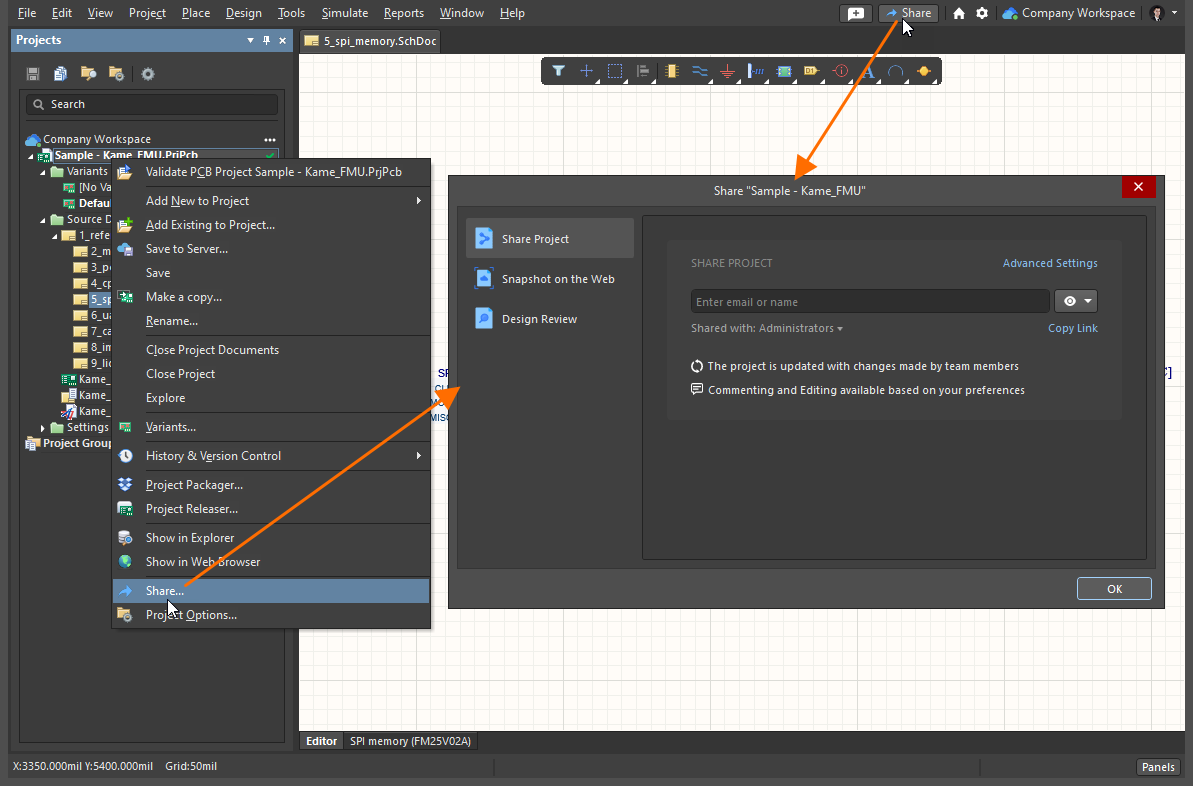Select the place wire tool
Screen dimensions: 1193x786
699,72
